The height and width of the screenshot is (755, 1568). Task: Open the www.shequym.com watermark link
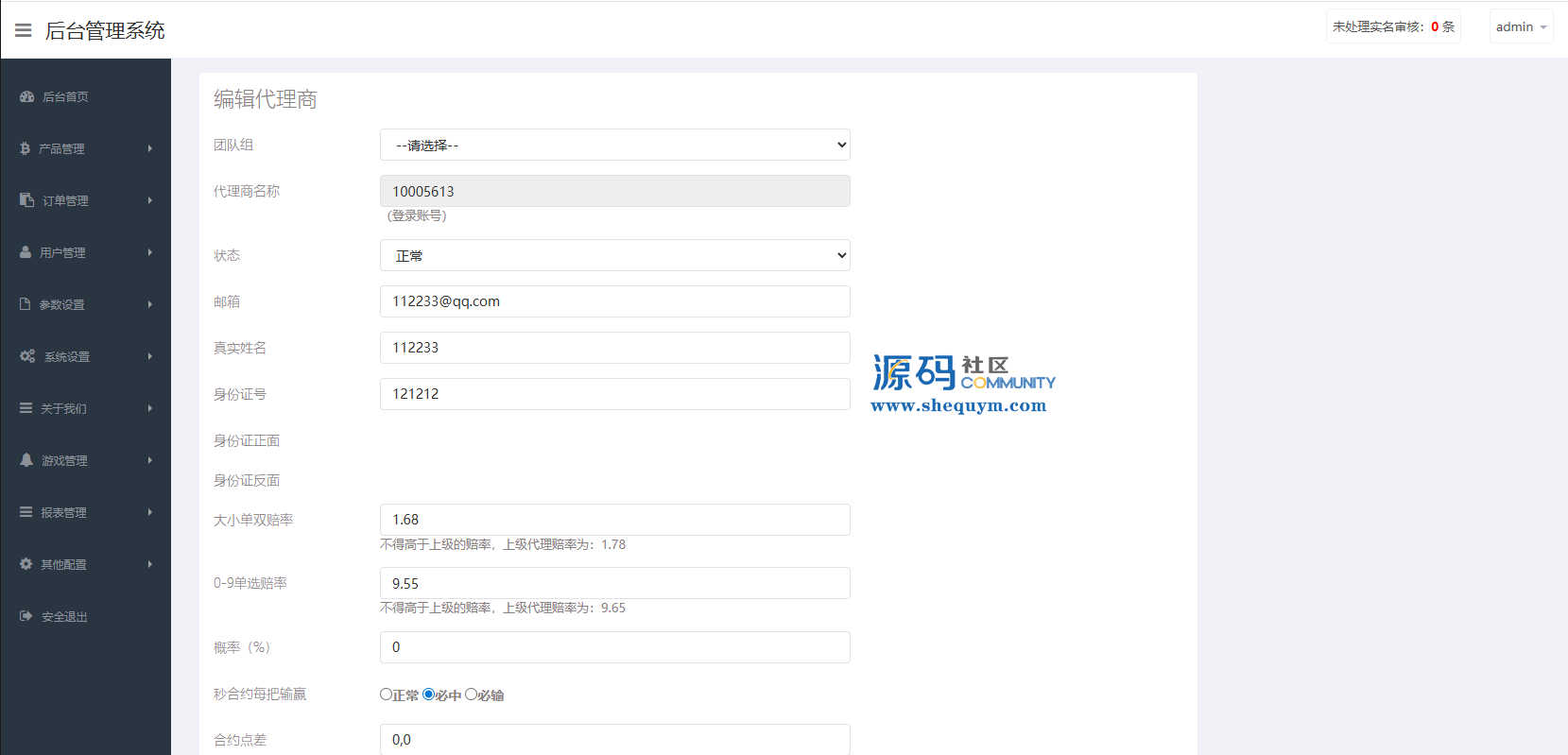click(958, 406)
